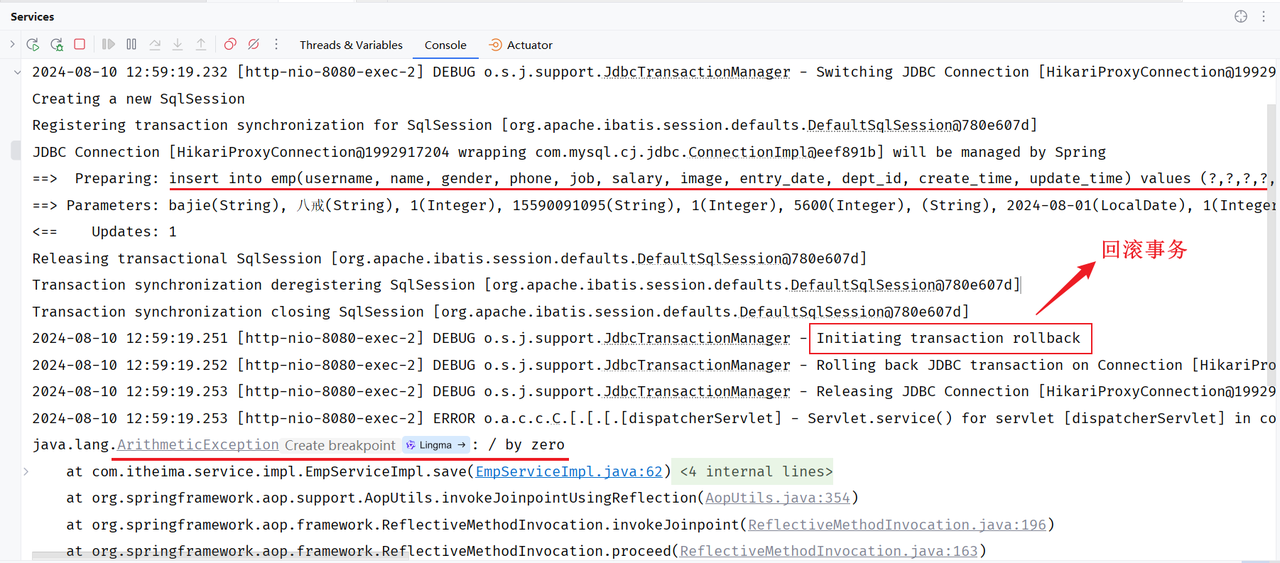This screenshot has height=563, width=1280.
Task: Click the crosshair locate icon in Services header
Action: tap(1241, 16)
